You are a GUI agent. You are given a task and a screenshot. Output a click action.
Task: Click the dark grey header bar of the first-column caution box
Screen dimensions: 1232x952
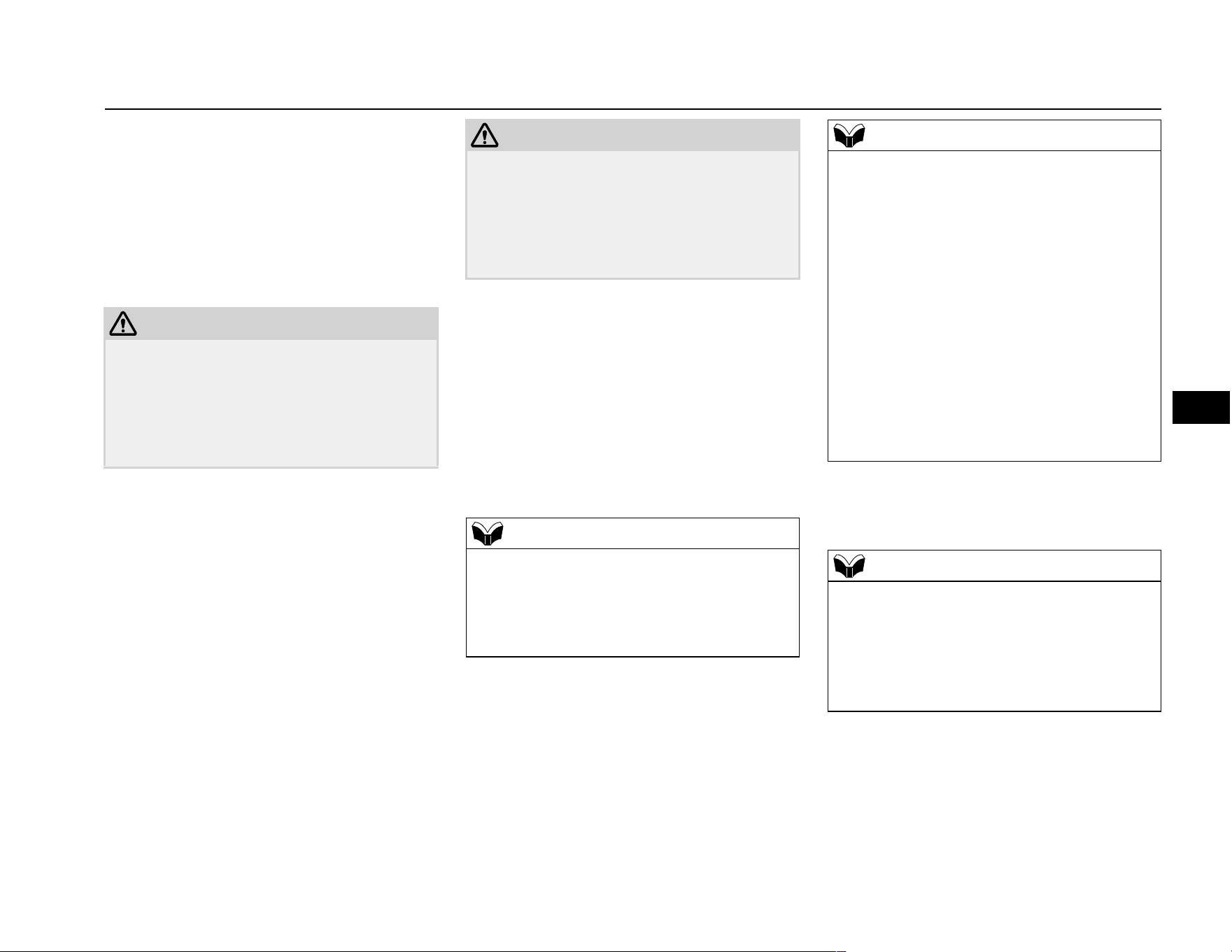point(271,323)
